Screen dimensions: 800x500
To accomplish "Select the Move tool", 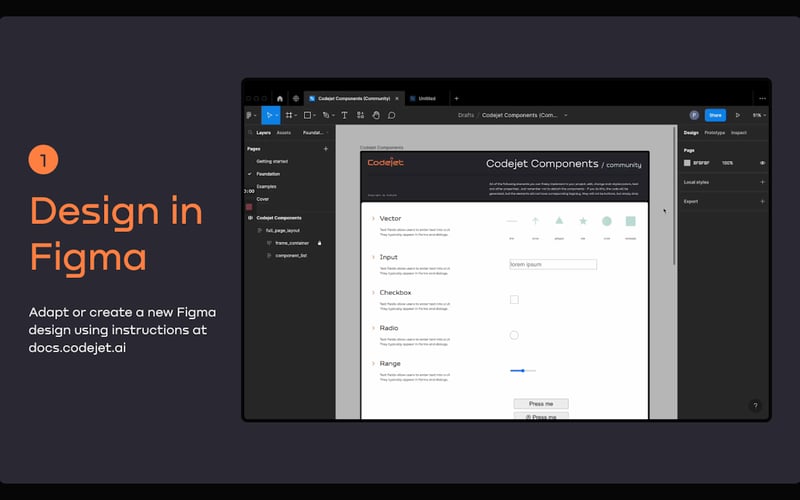I will pos(269,115).
